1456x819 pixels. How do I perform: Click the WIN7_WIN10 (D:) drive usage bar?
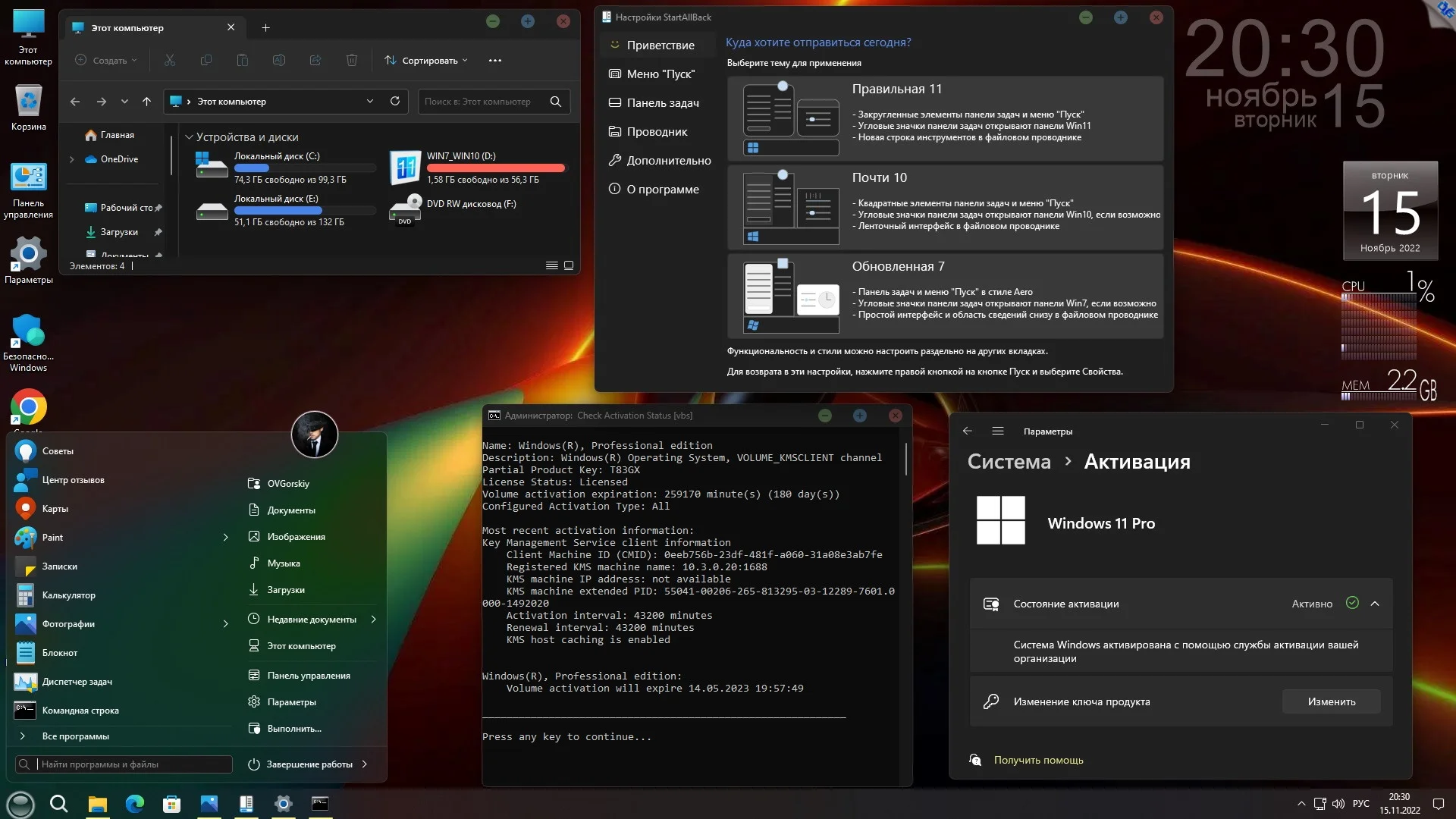point(495,168)
